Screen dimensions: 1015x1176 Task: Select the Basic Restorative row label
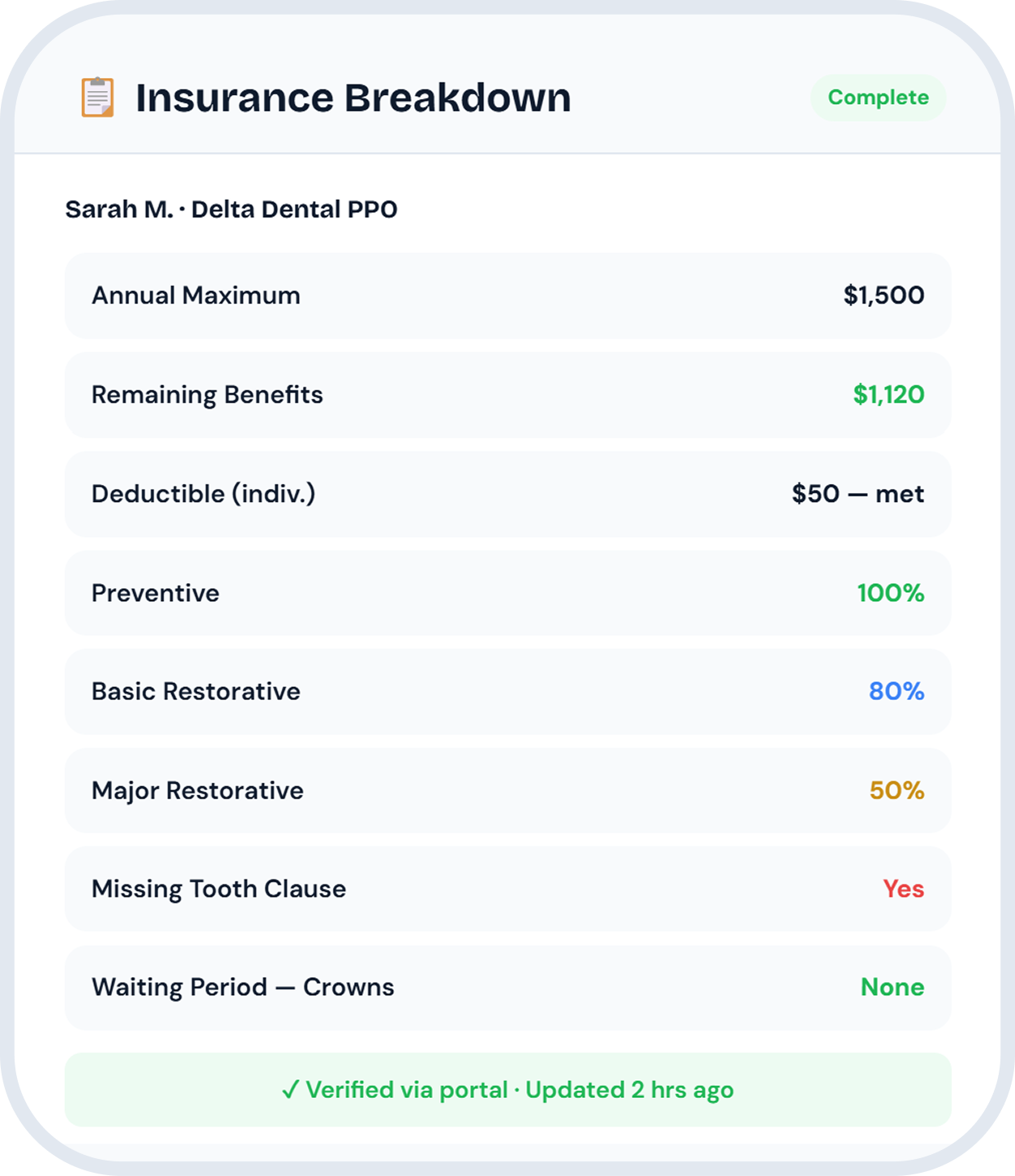point(196,691)
